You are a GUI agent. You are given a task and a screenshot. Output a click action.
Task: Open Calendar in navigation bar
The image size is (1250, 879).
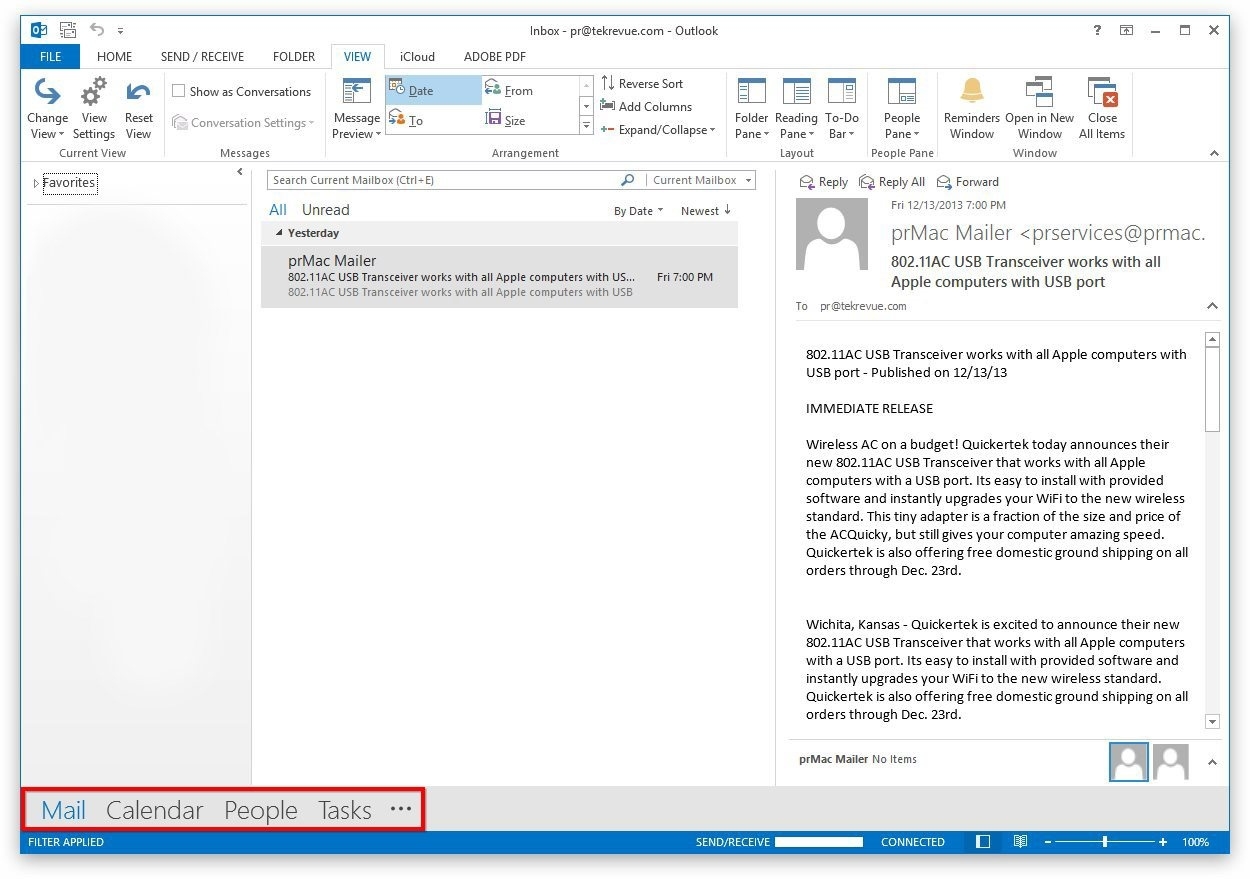tap(154, 810)
